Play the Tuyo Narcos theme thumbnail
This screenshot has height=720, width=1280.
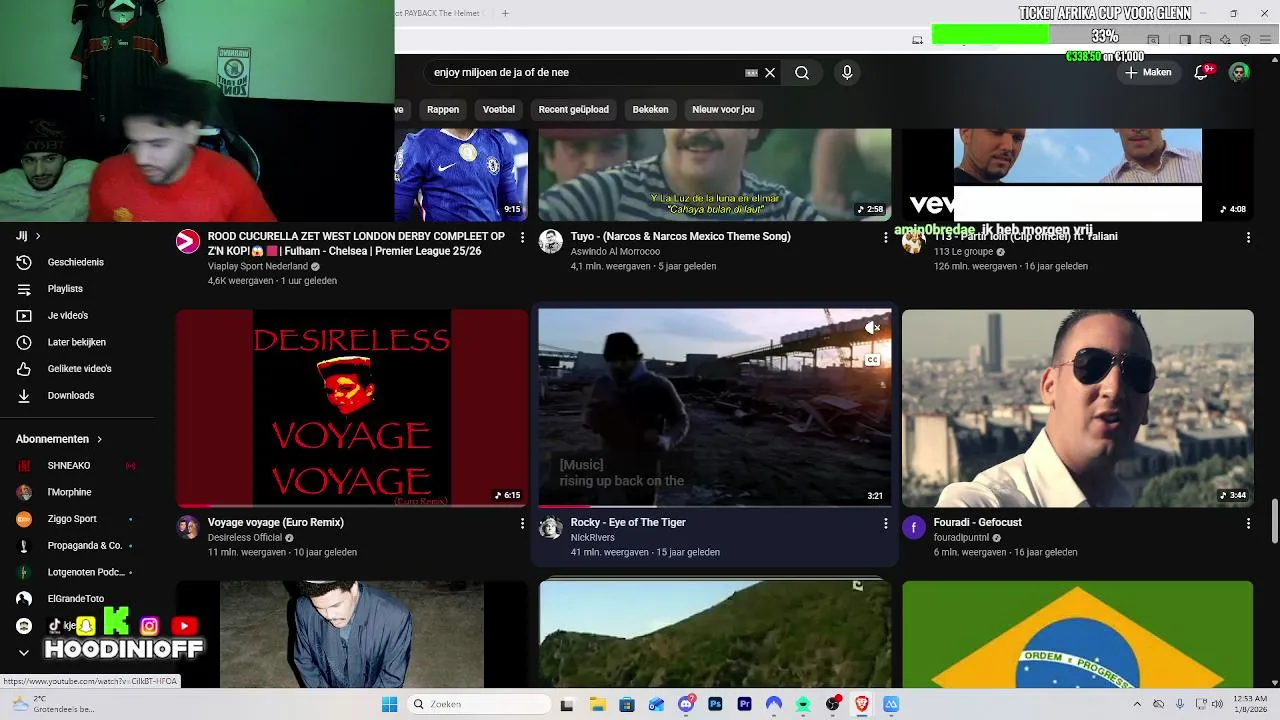(714, 174)
